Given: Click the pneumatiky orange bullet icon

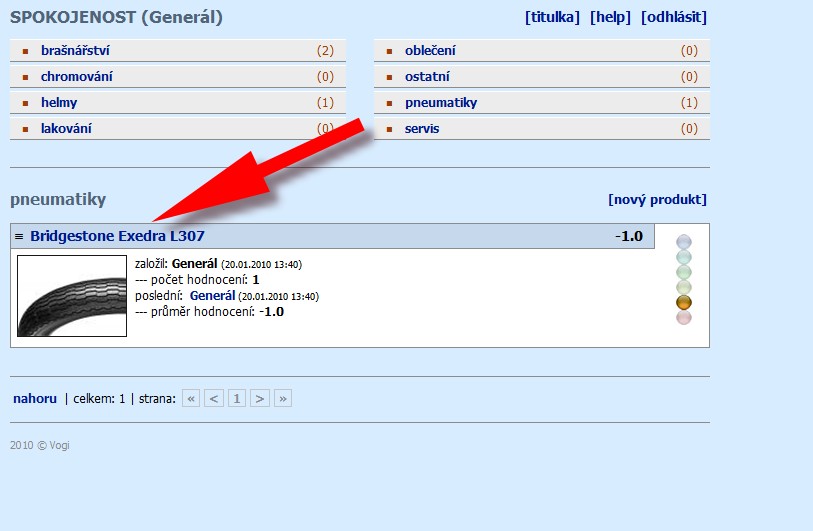Looking at the screenshot, I should point(389,103).
